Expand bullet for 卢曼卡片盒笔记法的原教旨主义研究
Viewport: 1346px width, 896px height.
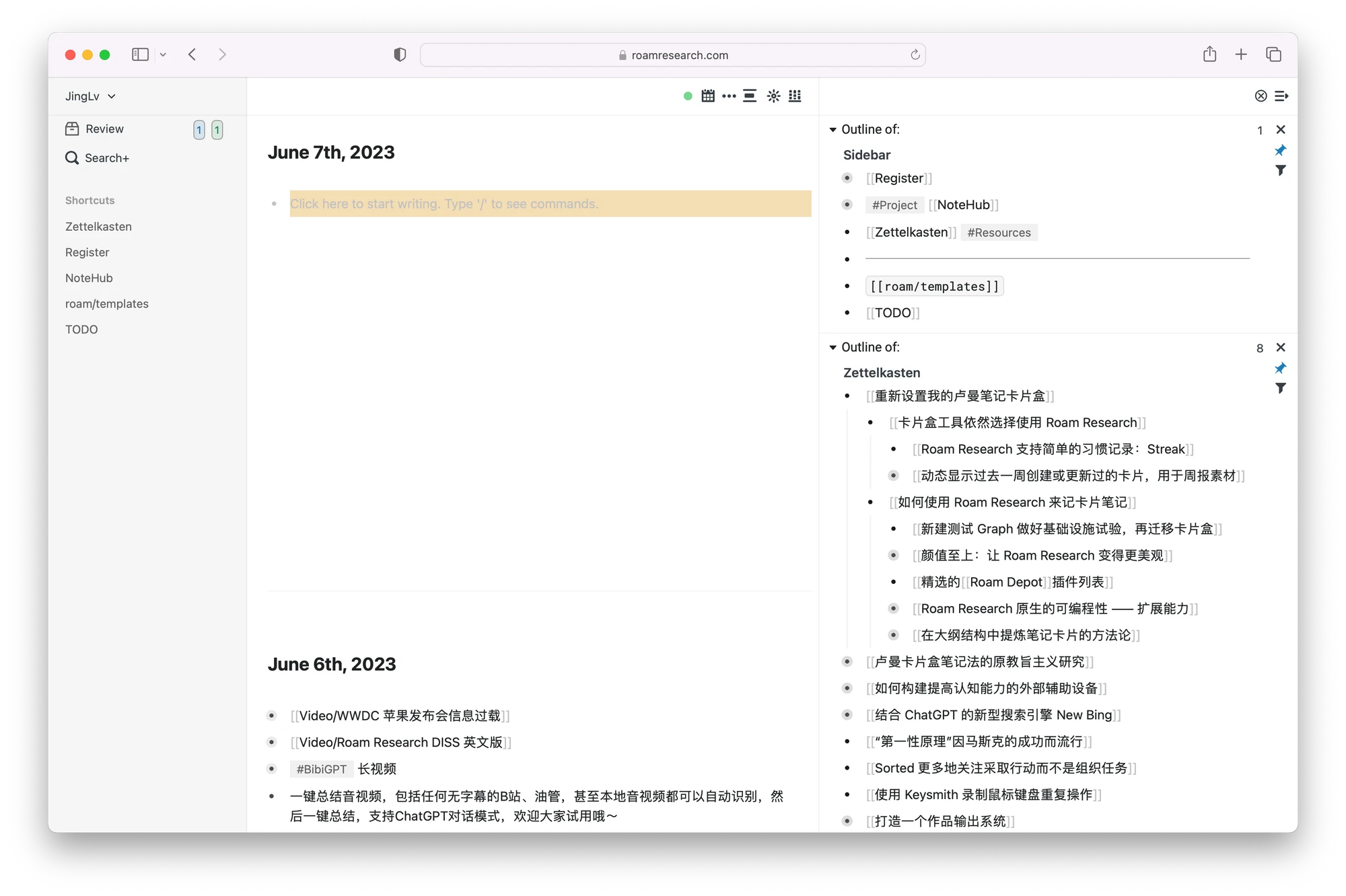(847, 662)
